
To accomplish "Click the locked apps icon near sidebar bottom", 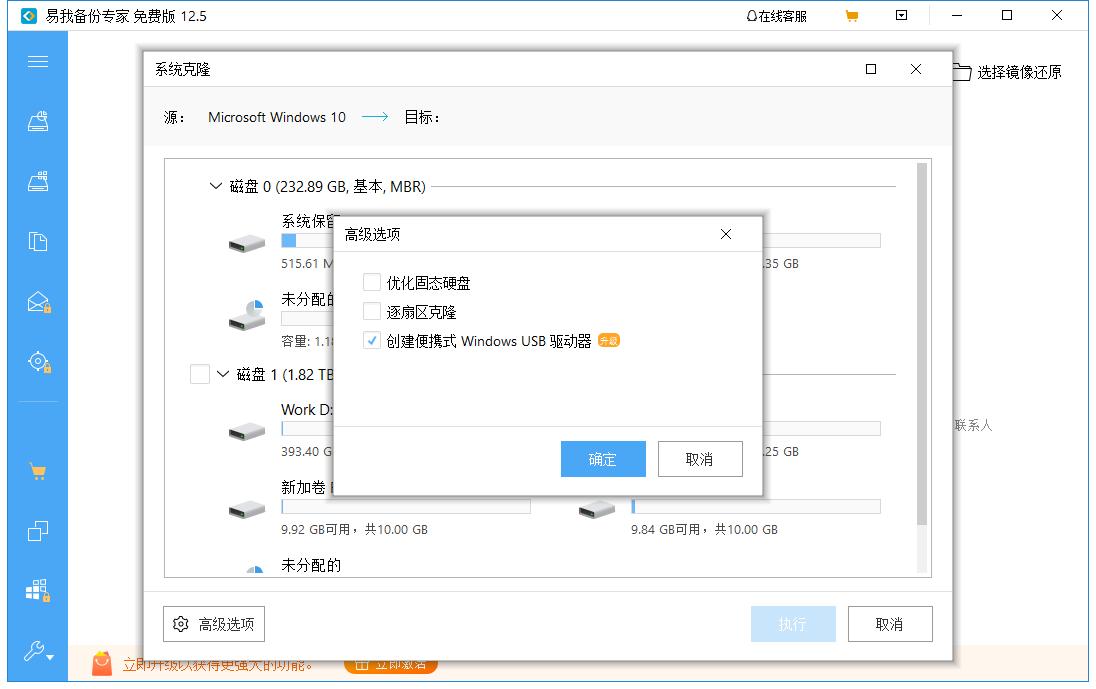I will 38,591.
